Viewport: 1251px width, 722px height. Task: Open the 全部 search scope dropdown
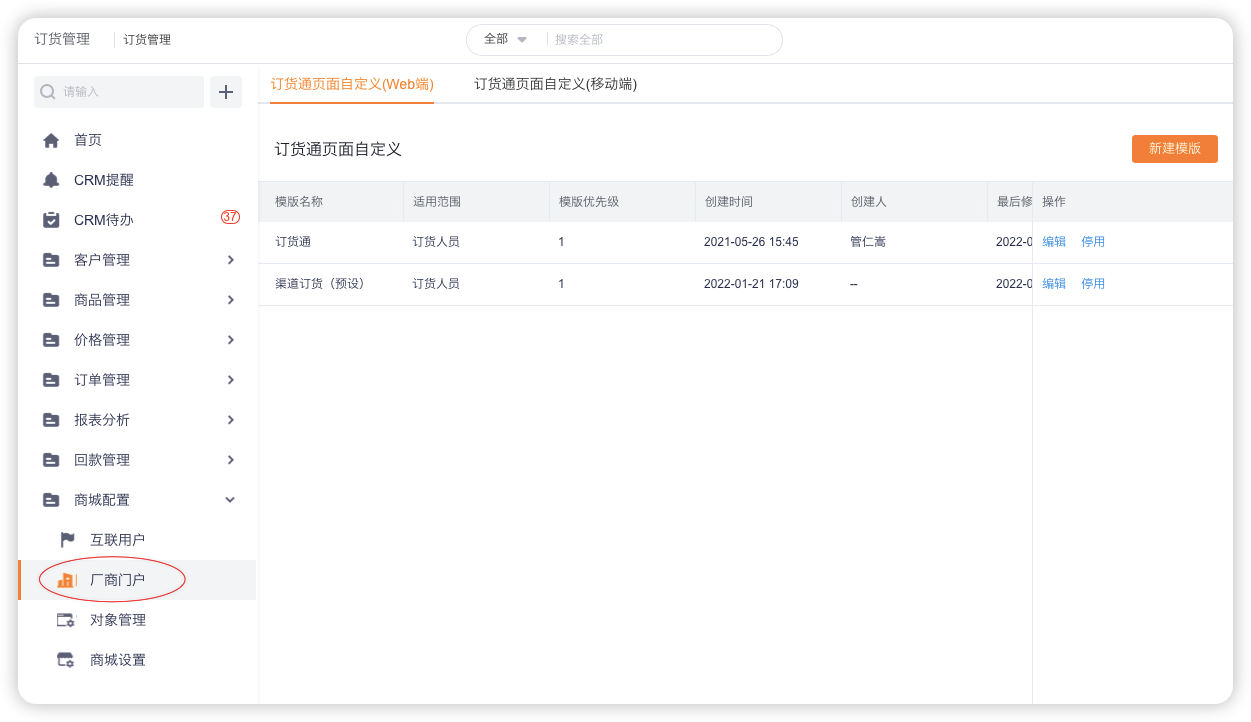pyautogui.click(x=505, y=39)
